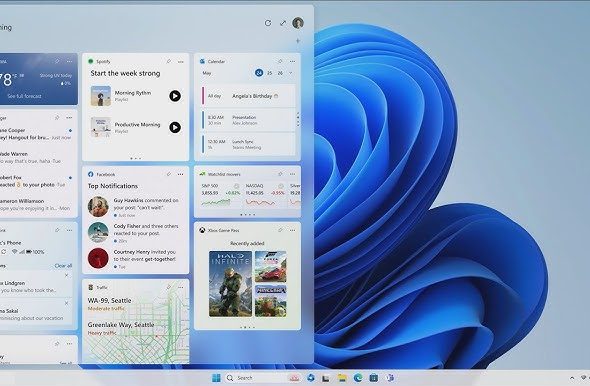
Task: Pin the Calendar widget
Action: pos(280,61)
